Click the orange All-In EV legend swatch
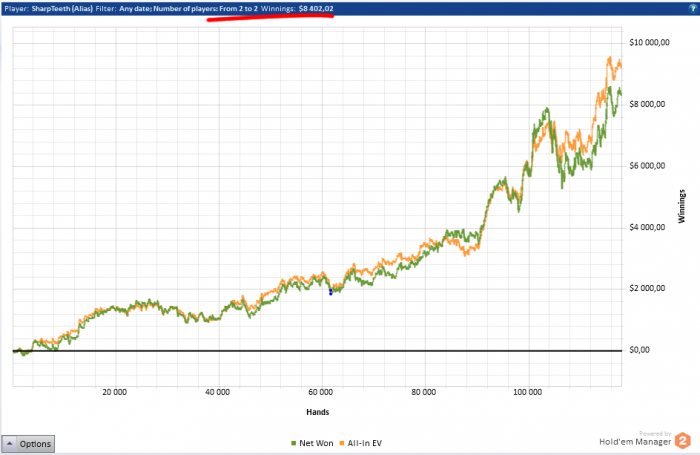 [x=342, y=443]
